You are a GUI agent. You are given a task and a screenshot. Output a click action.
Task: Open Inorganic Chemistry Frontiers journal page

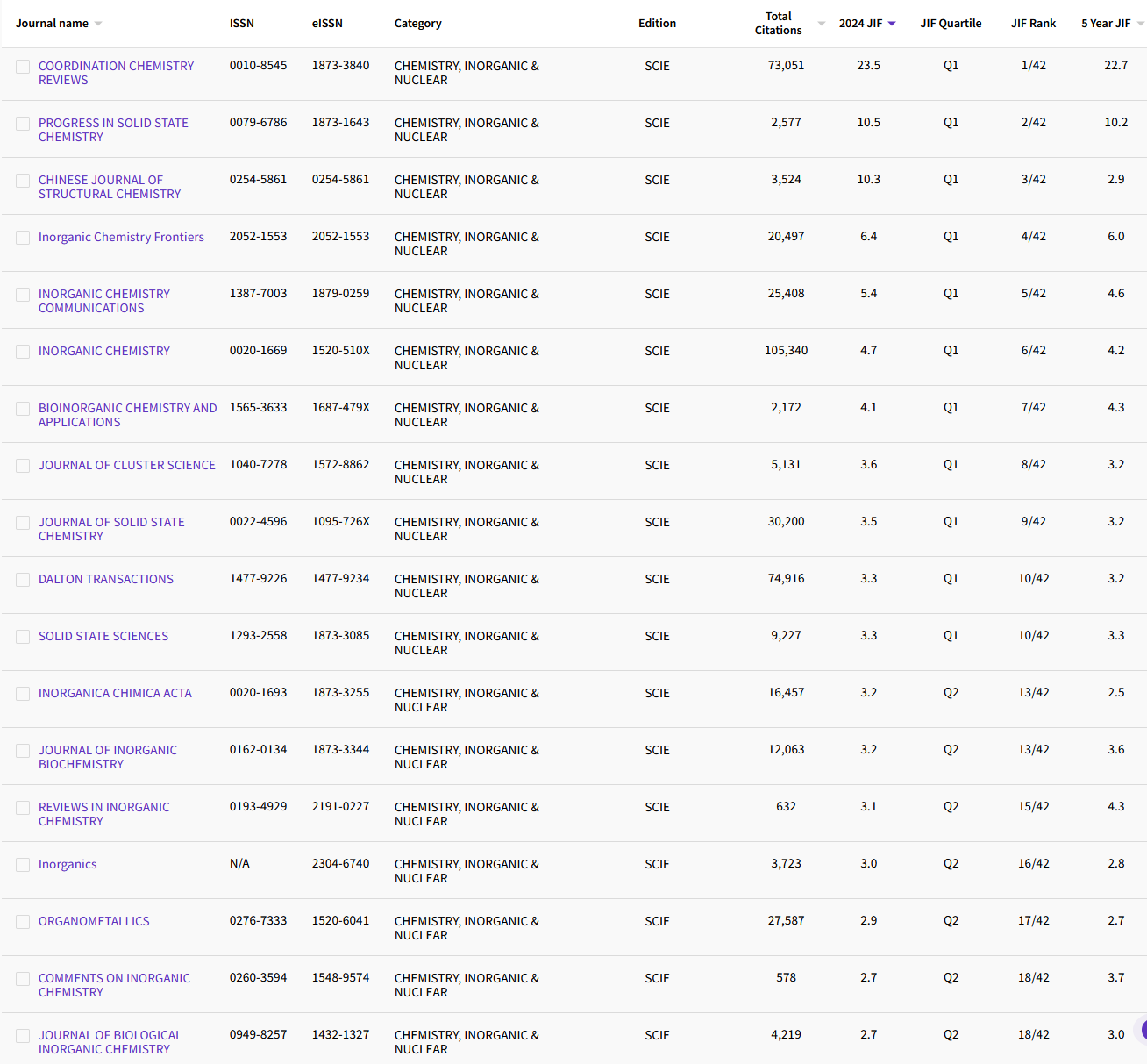pos(121,237)
